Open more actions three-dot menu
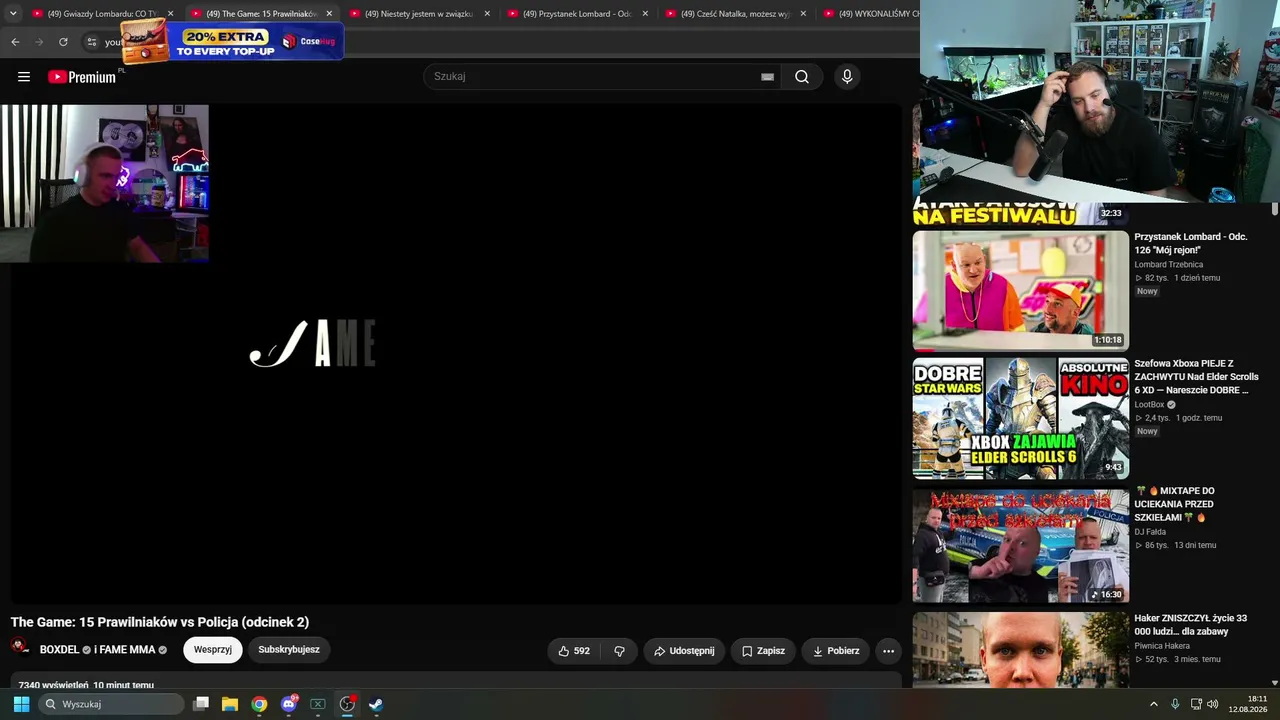Image resolution: width=1280 pixels, height=720 pixels. [x=888, y=651]
